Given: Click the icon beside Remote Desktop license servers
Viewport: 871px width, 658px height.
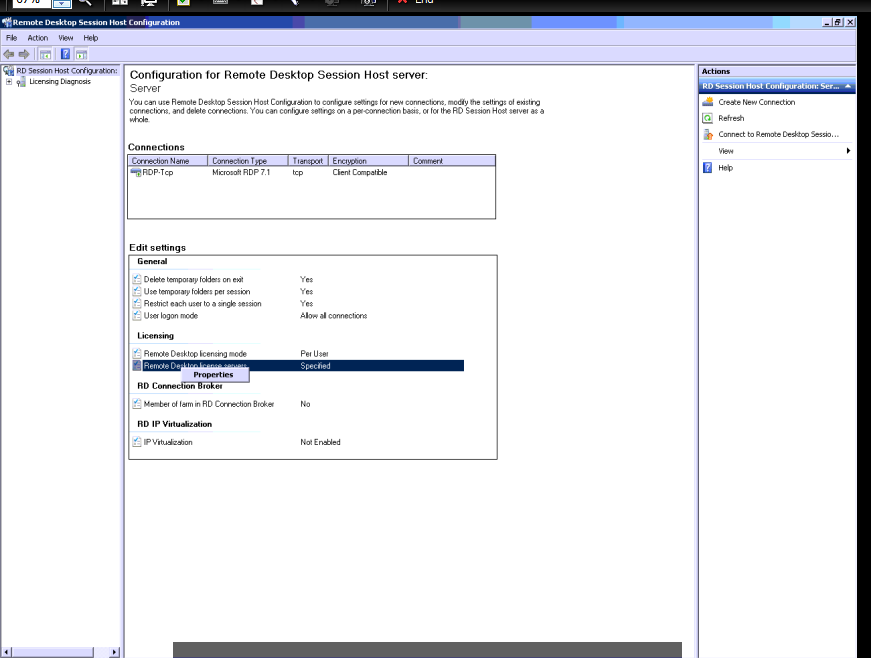Looking at the screenshot, I should click(x=137, y=365).
